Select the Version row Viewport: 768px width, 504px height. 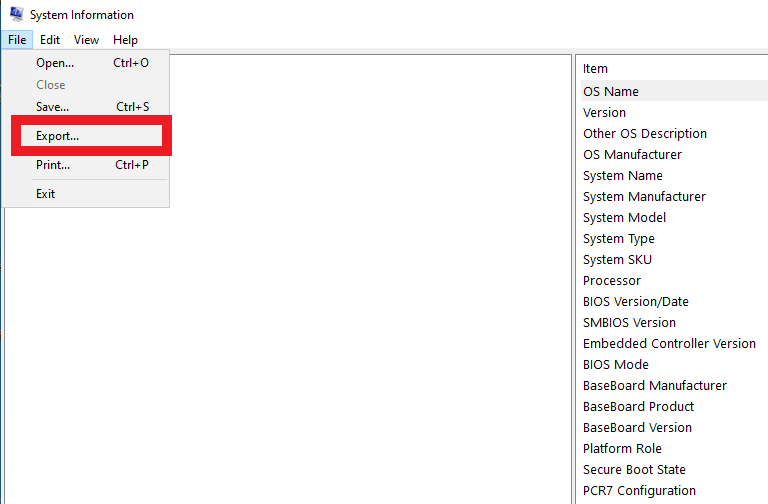pyautogui.click(x=674, y=113)
